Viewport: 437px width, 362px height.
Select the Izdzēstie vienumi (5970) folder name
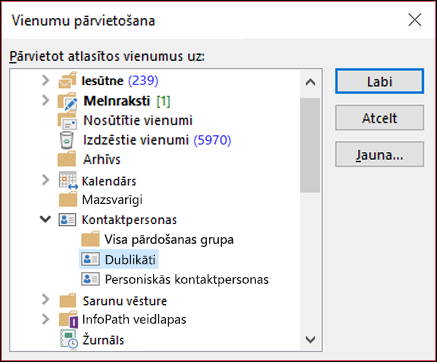coord(157,140)
